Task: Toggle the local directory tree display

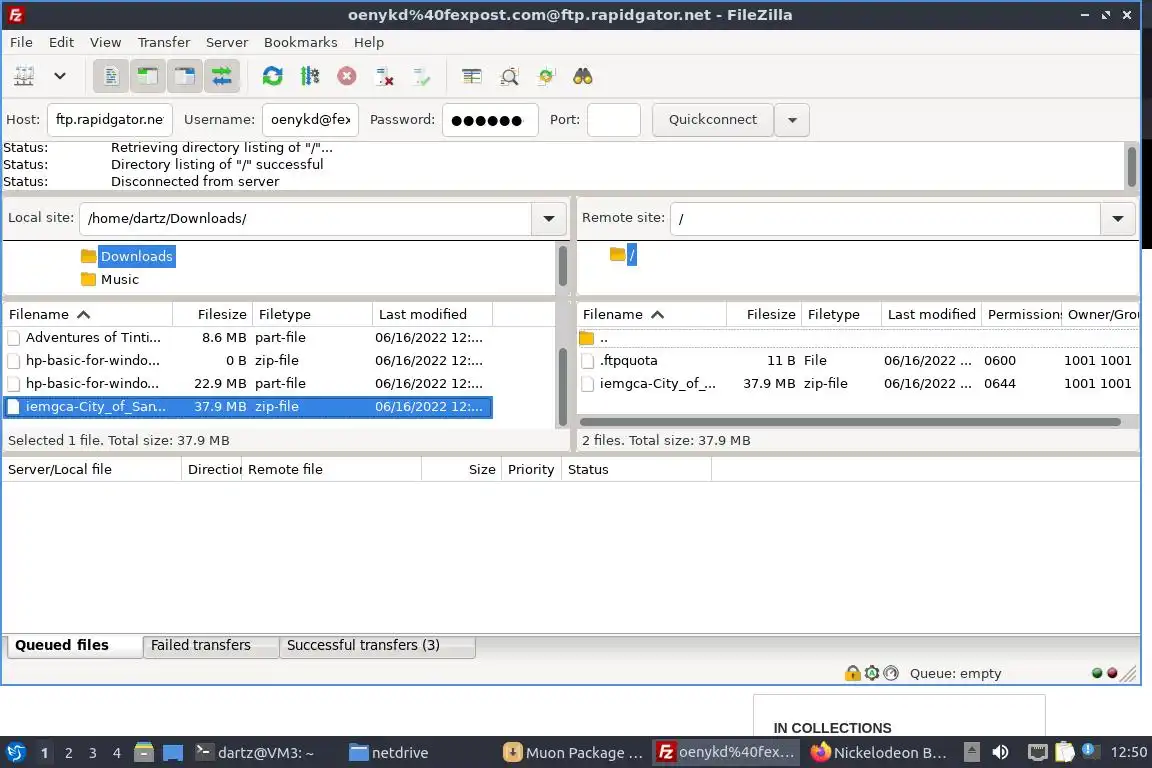Action: click(x=148, y=76)
